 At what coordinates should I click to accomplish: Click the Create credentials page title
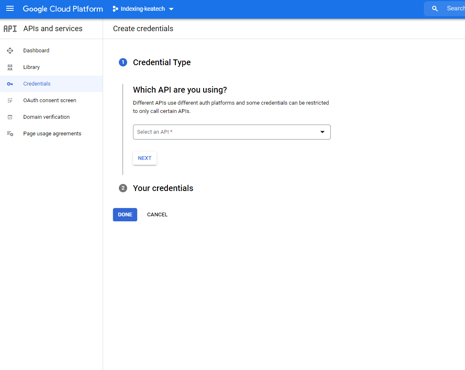coord(143,29)
